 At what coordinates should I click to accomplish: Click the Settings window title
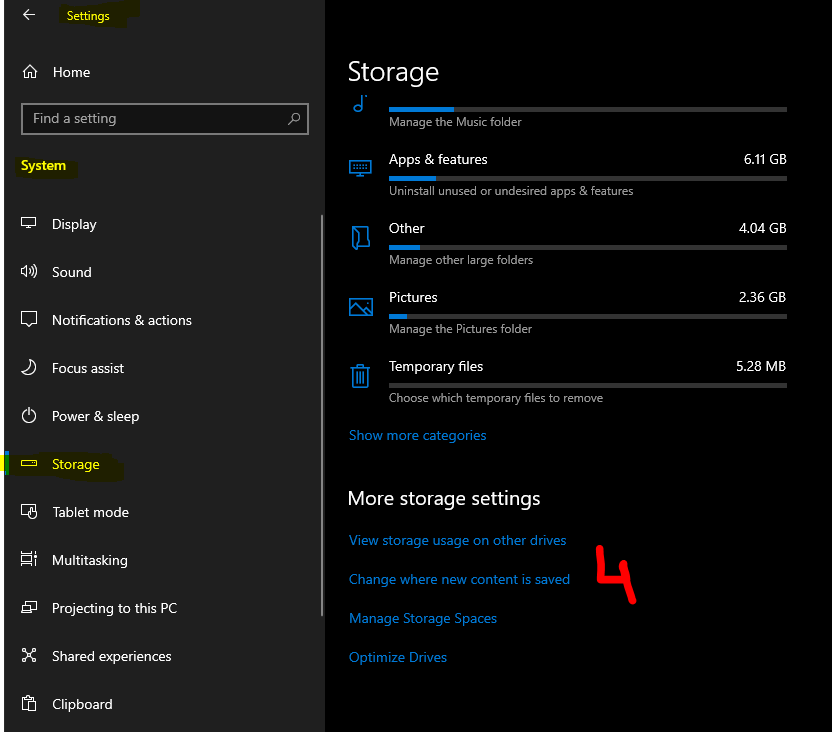(88, 16)
